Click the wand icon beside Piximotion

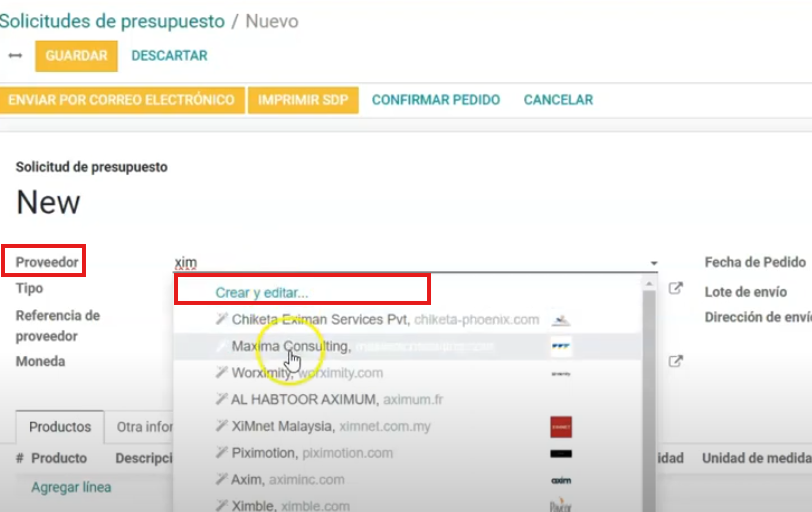click(222, 452)
